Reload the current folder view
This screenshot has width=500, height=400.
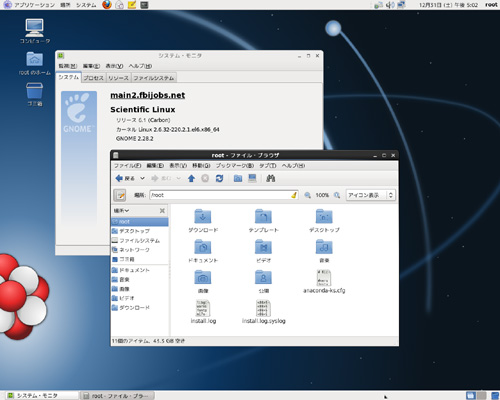[219, 178]
